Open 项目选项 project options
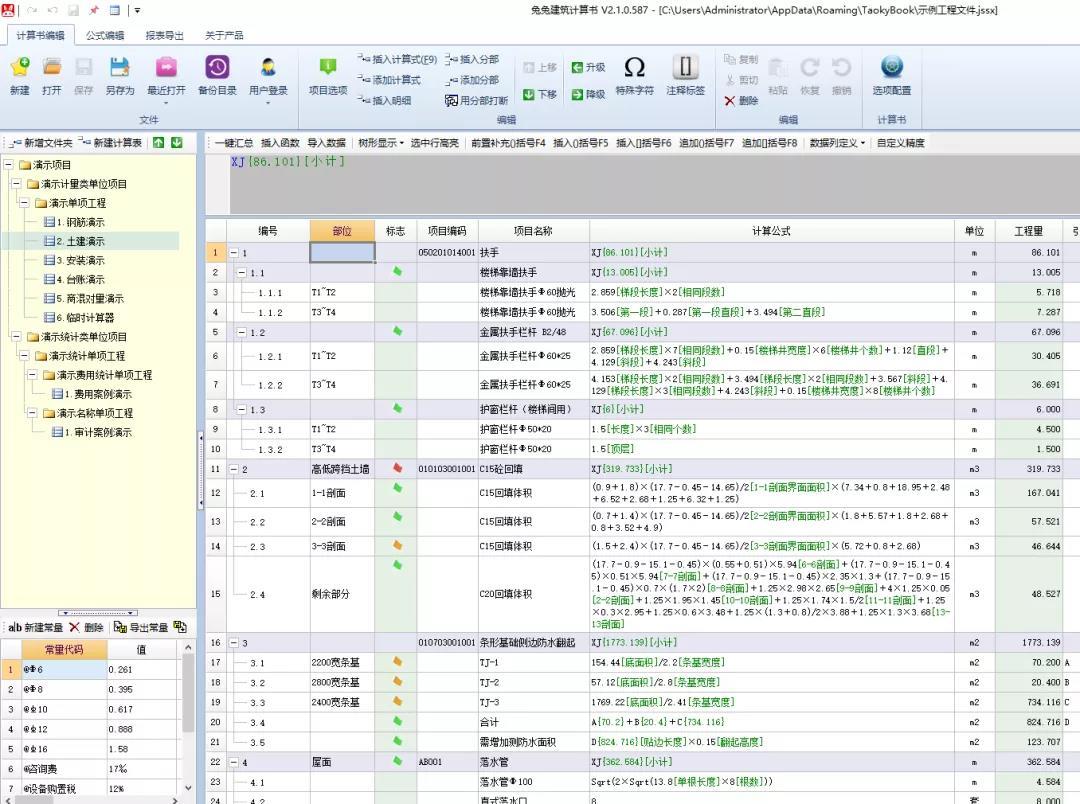Image resolution: width=1080 pixels, height=804 pixels. point(328,75)
